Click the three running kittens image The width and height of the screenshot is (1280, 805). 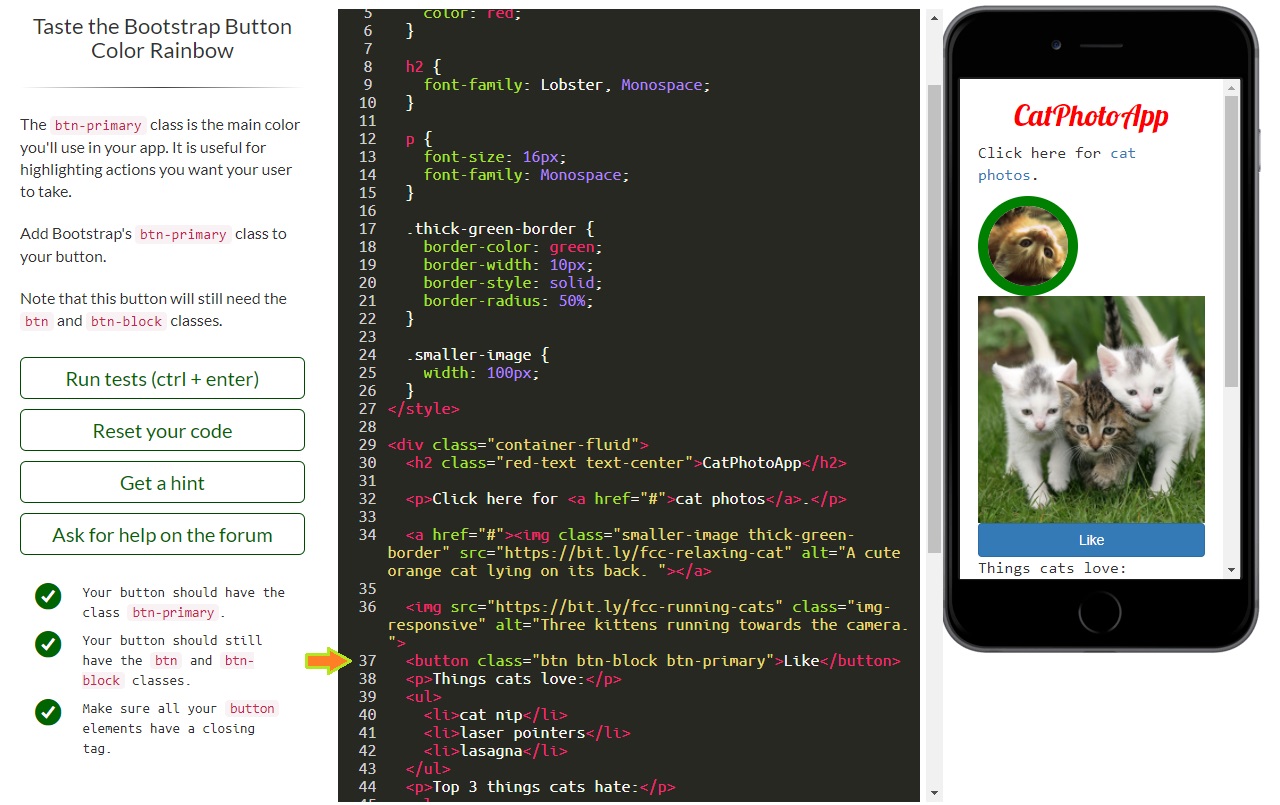coord(1091,409)
